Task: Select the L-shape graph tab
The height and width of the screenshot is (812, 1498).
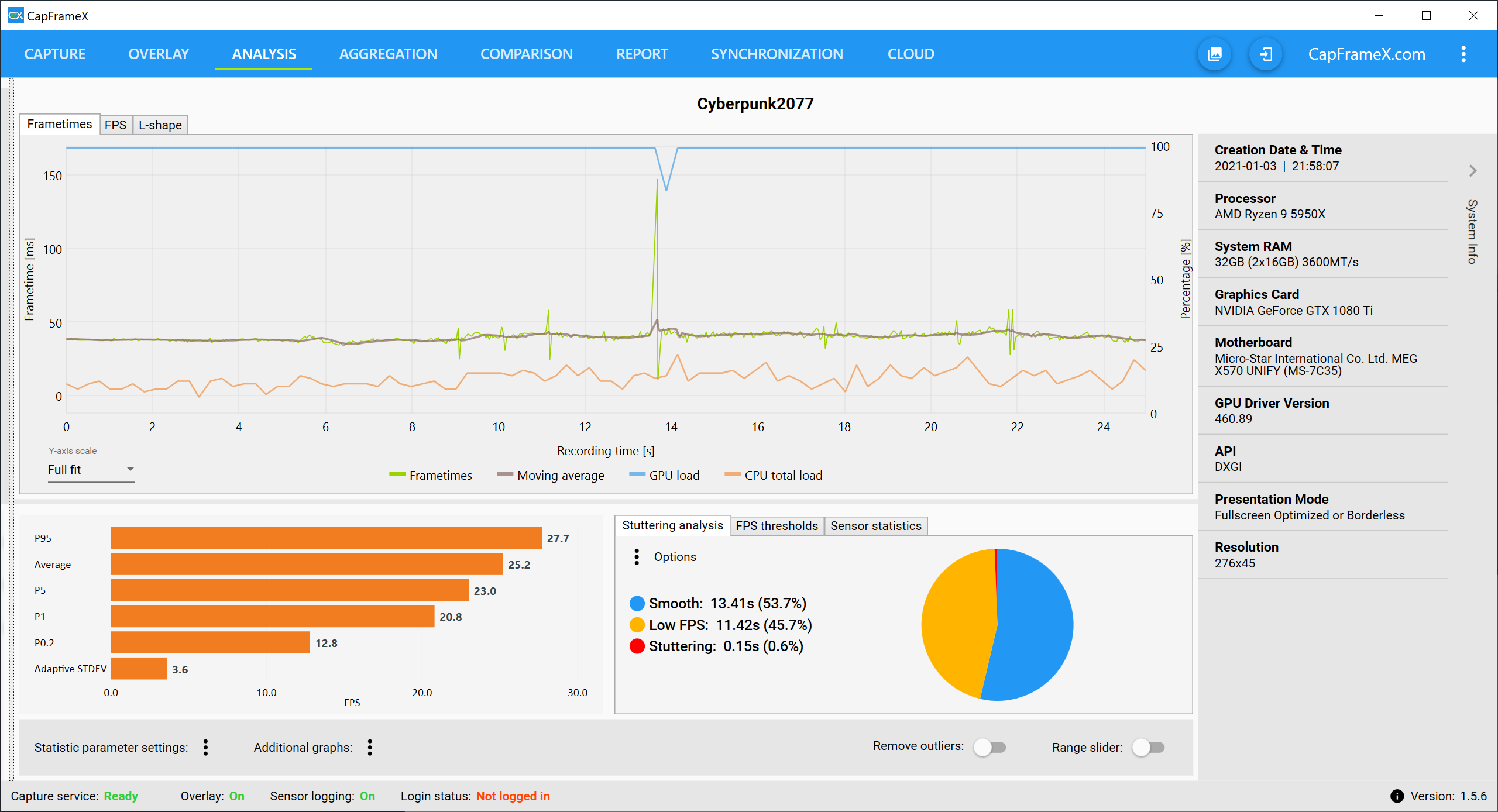Action: pos(160,125)
